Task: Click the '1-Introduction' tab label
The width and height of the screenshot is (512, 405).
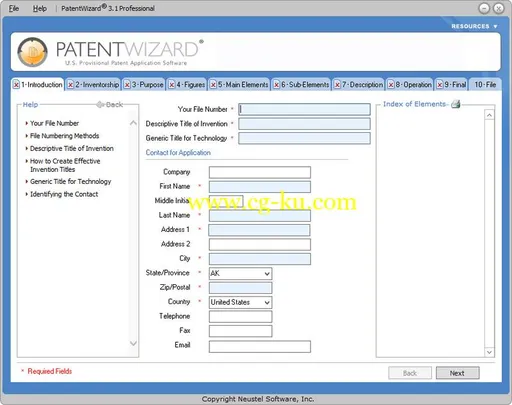Action: pos(42,85)
